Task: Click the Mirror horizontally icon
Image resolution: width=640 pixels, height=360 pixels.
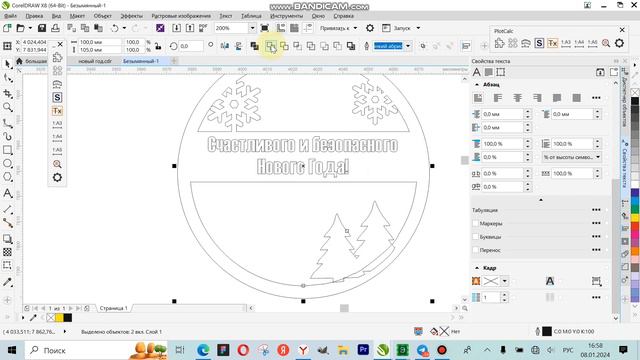Action: pos(224,46)
